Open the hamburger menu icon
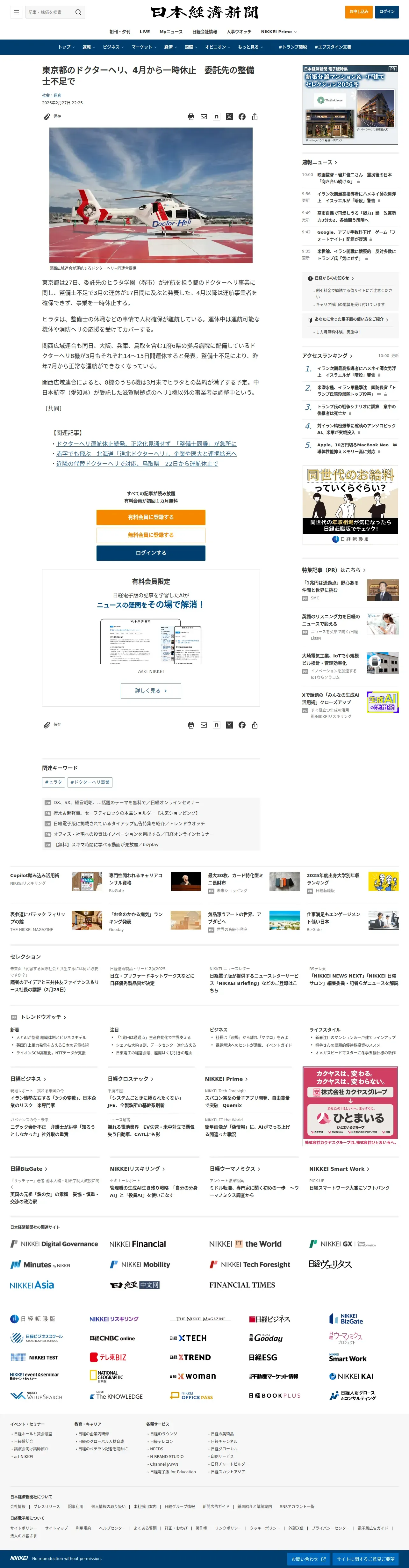The width and height of the screenshot is (409, 1568). [x=16, y=12]
